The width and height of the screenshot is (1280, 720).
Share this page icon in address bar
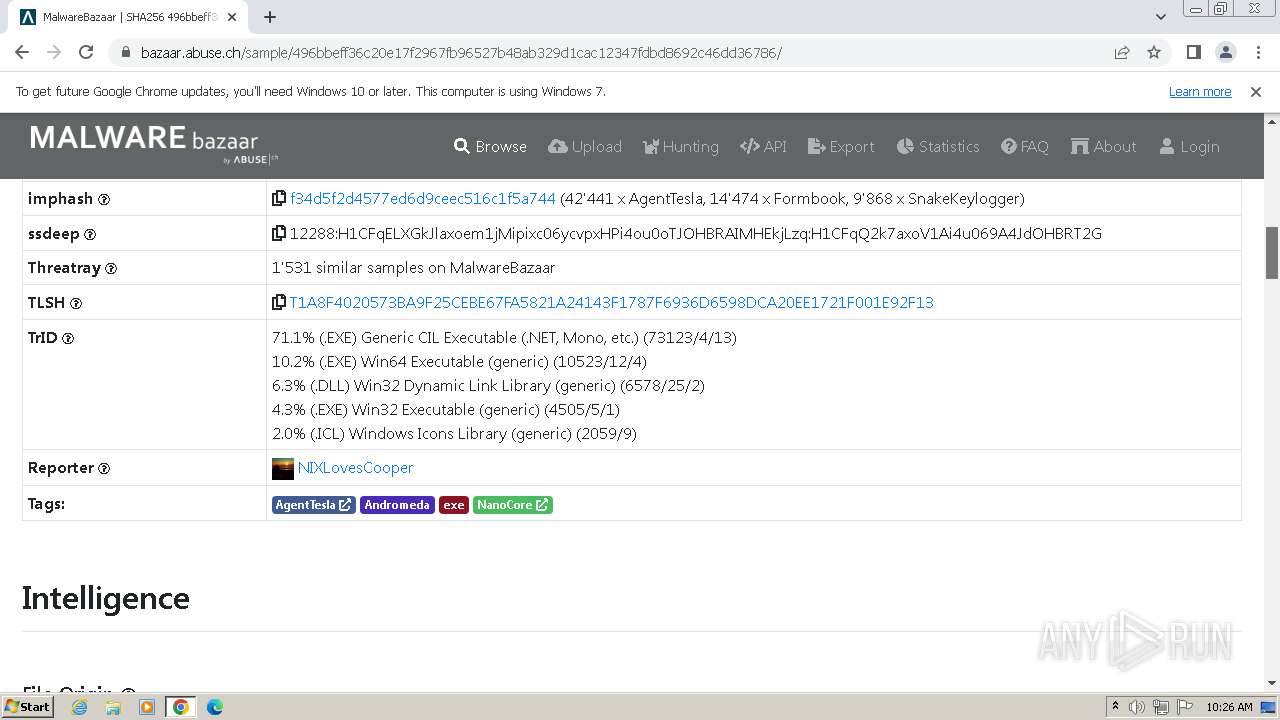click(1122, 52)
